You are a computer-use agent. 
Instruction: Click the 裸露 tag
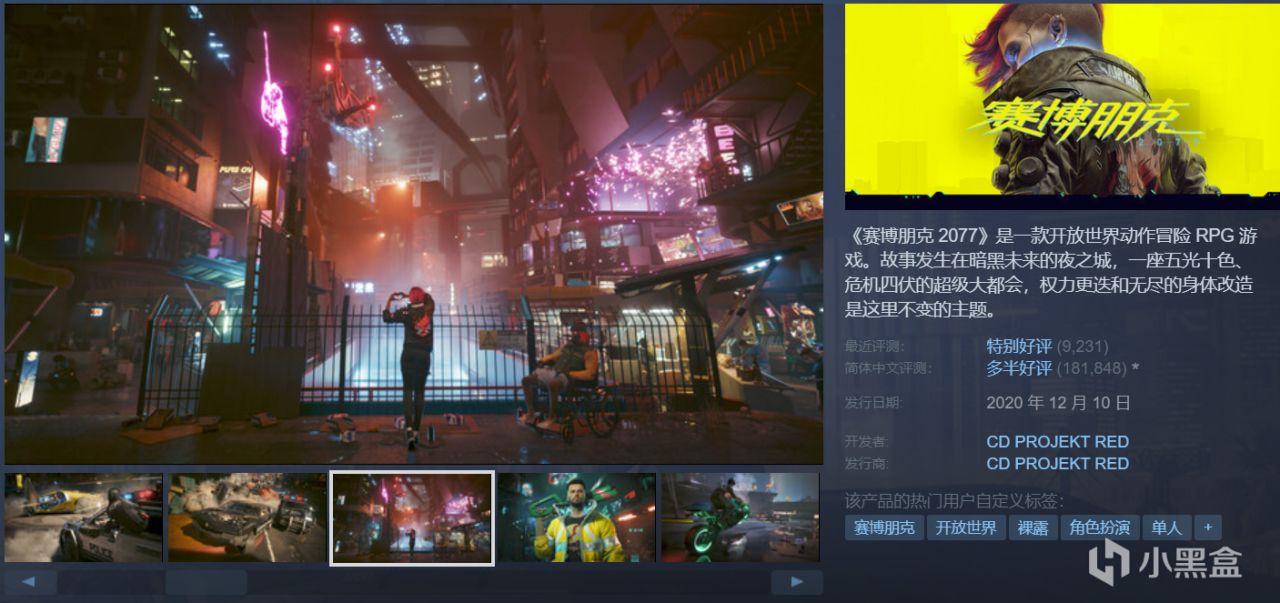coord(1033,527)
